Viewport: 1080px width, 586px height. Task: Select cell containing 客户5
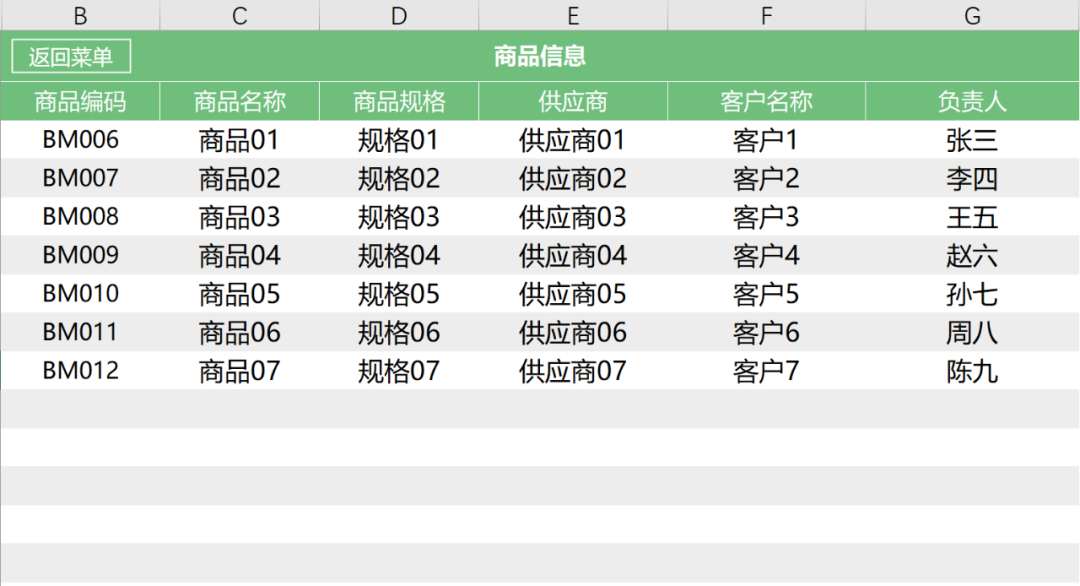click(x=766, y=294)
